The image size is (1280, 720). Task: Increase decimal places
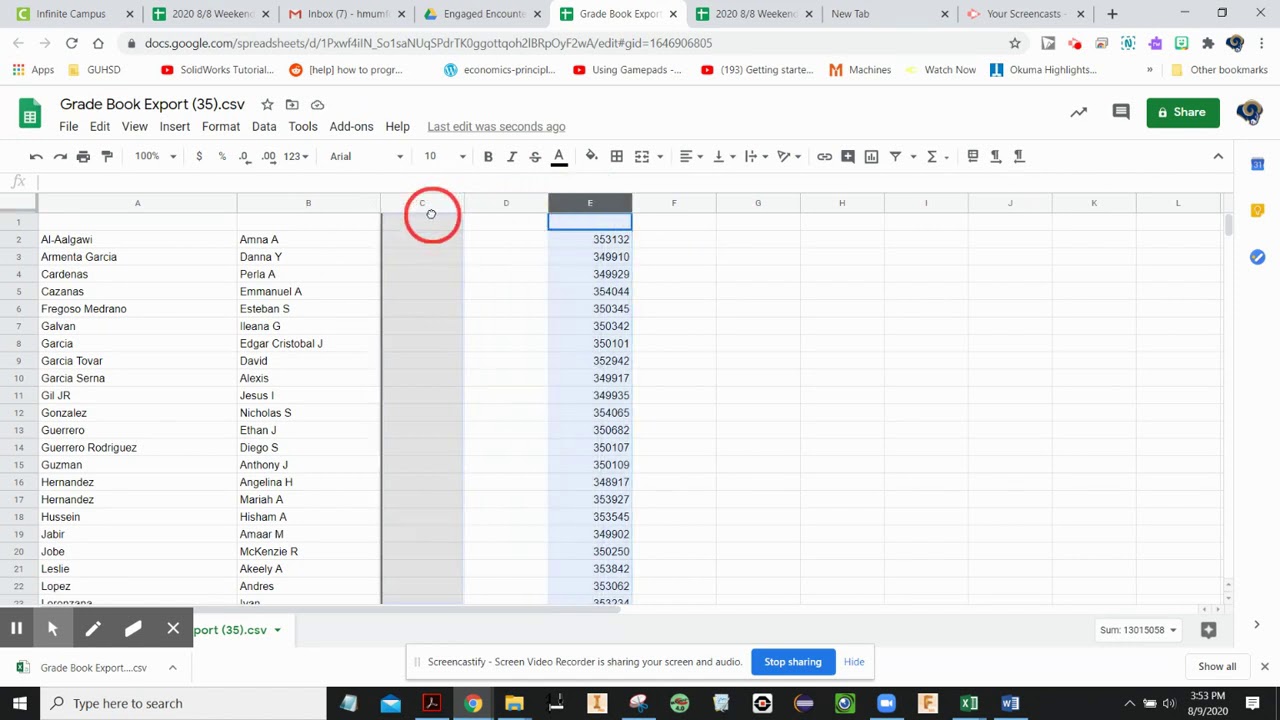[x=269, y=156]
